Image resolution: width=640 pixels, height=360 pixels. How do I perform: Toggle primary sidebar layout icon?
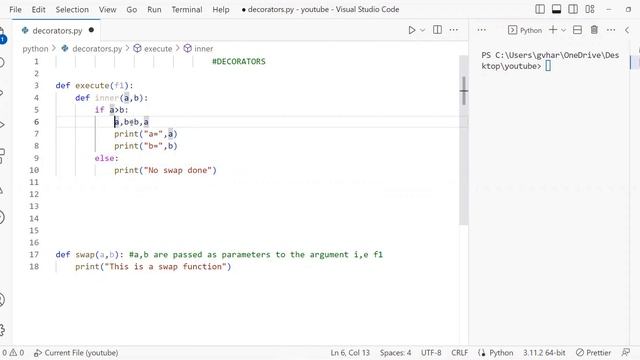coord(540,9)
